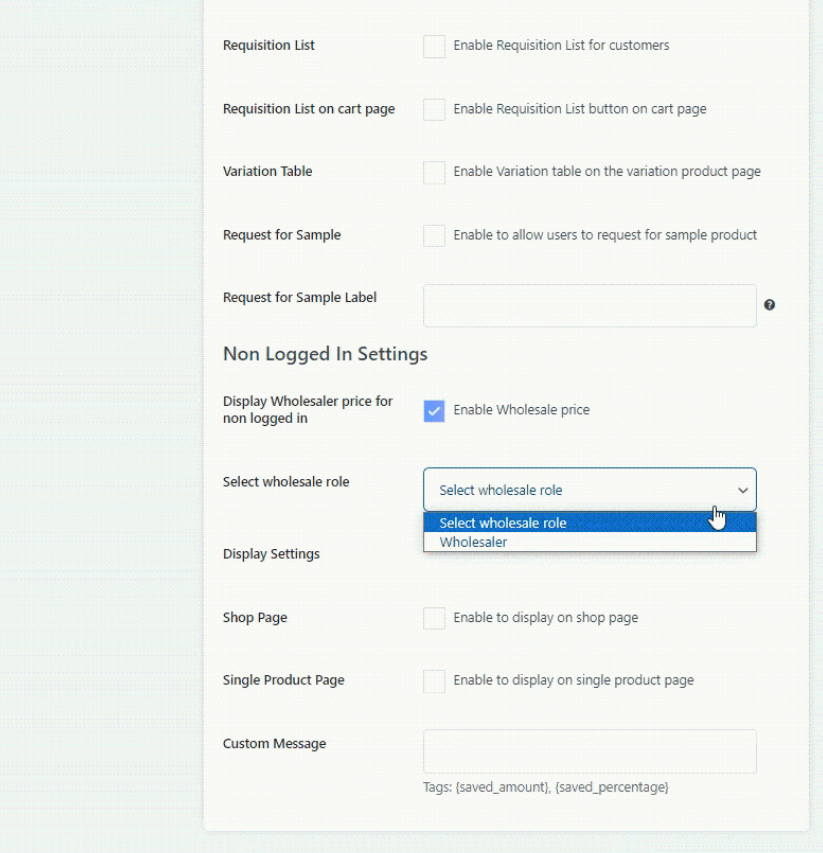Click 'Enable to display on single product page' text
823x853 pixels.
point(573,680)
